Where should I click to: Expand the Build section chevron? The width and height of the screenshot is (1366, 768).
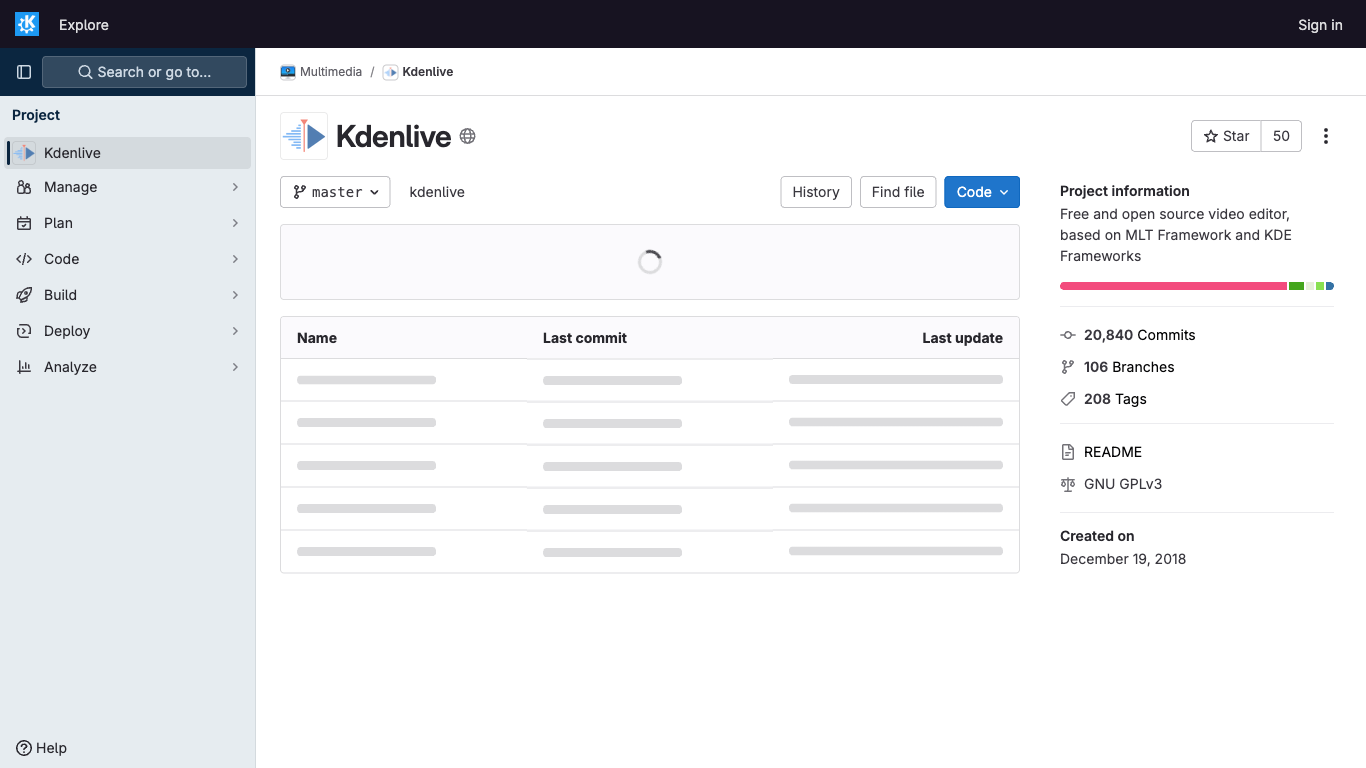235,295
